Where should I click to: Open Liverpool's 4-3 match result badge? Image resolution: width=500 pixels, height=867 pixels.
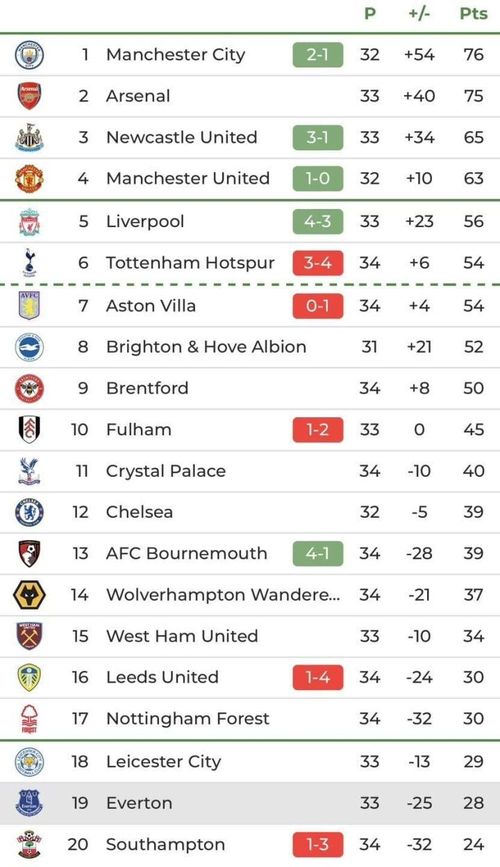tap(318, 221)
